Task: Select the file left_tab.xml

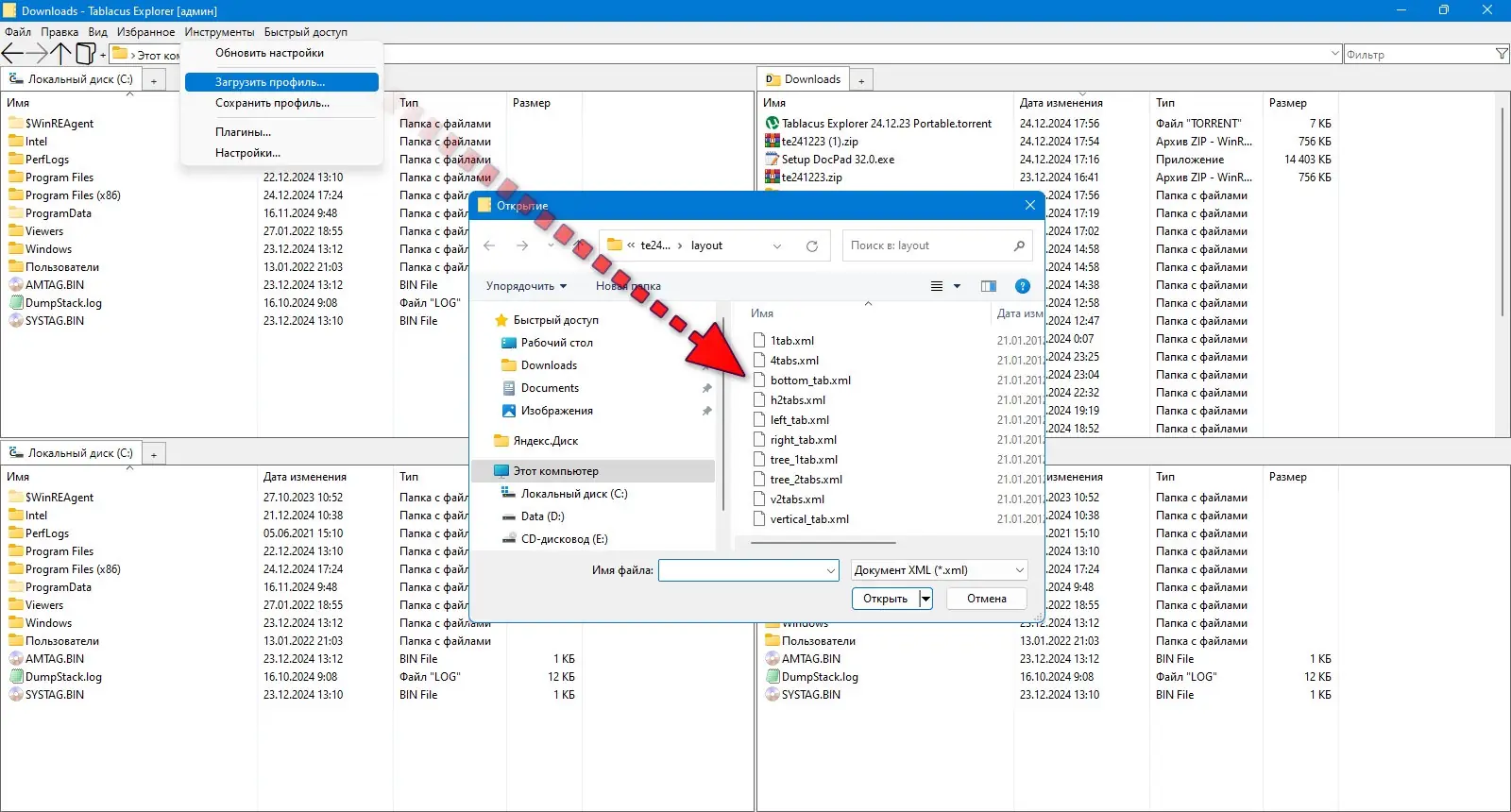Action: coord(800,420)
